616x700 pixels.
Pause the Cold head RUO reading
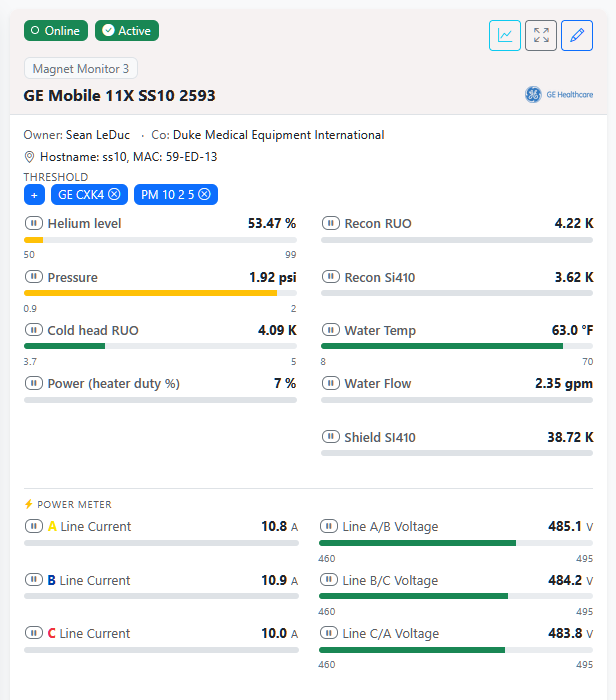point(34,330)
